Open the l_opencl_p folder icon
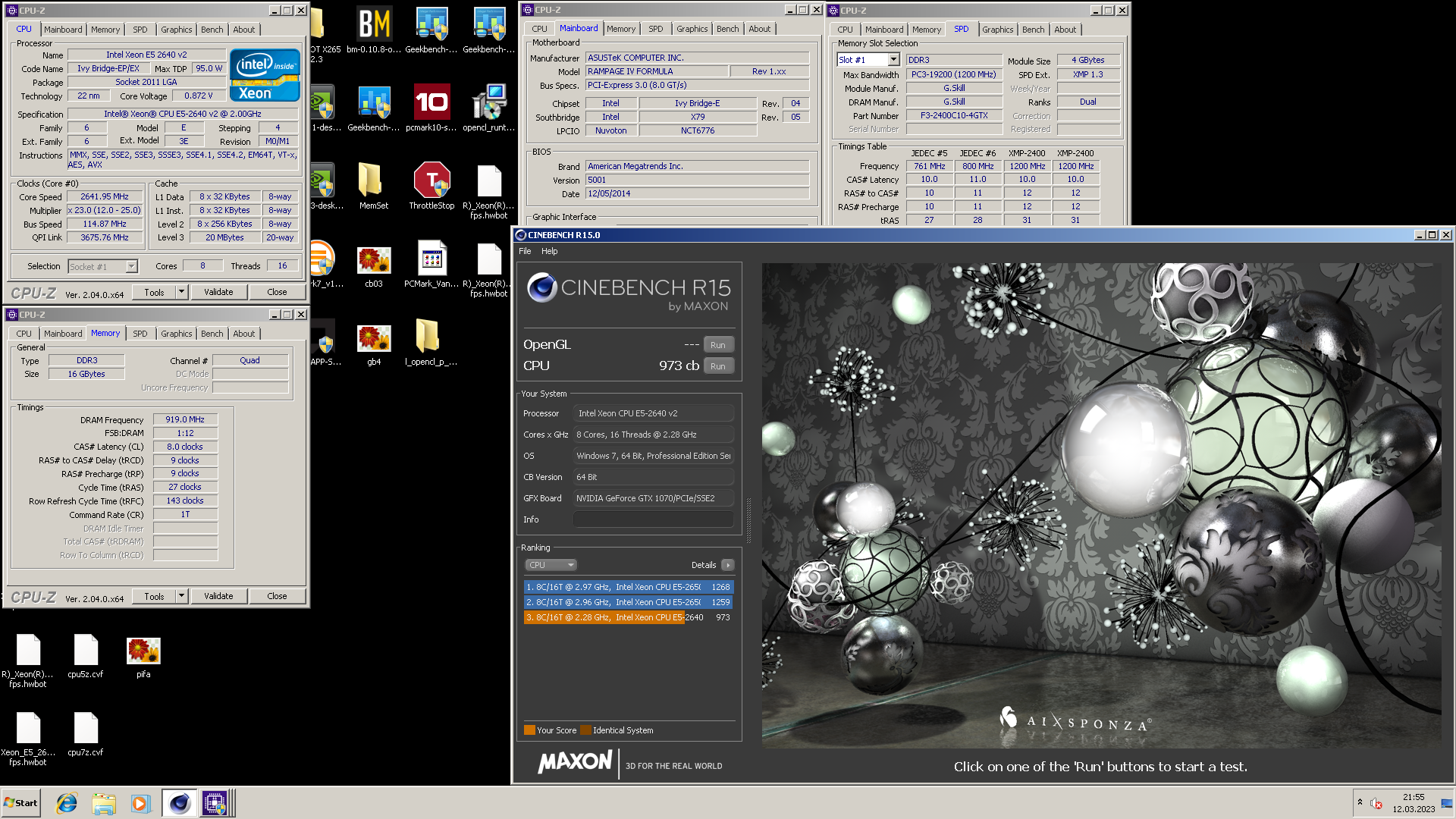This screenshot has width=1456, height=819. pyautogui.click(x=431, y=343)
